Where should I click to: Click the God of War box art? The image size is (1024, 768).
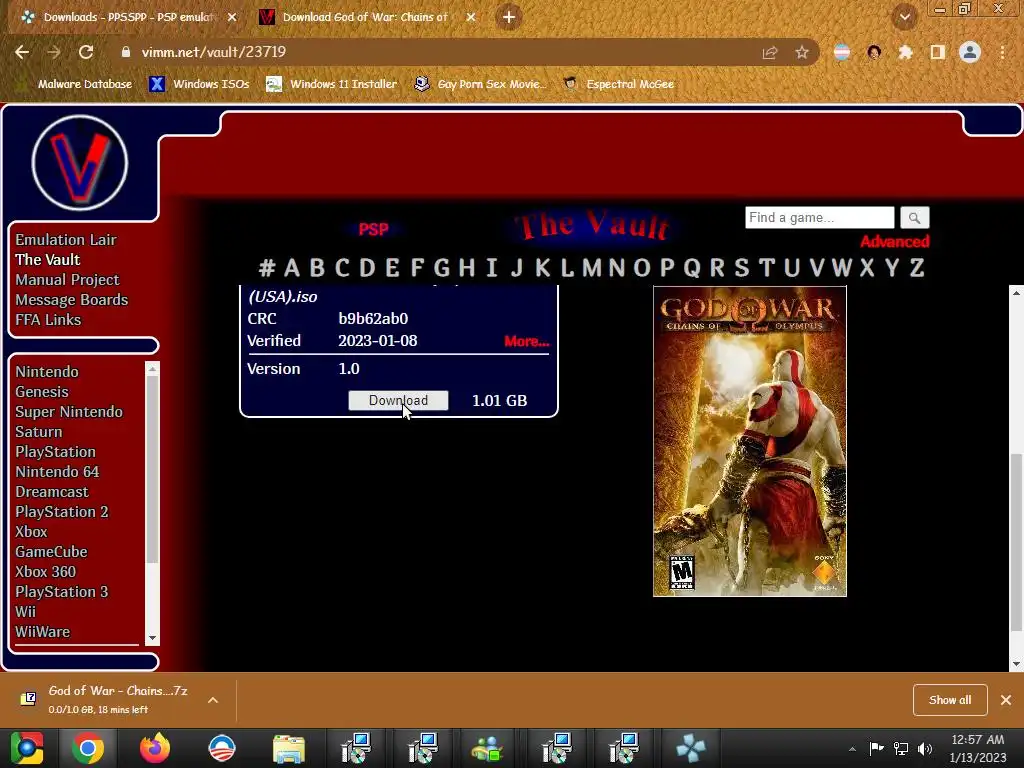coord(750,441)
